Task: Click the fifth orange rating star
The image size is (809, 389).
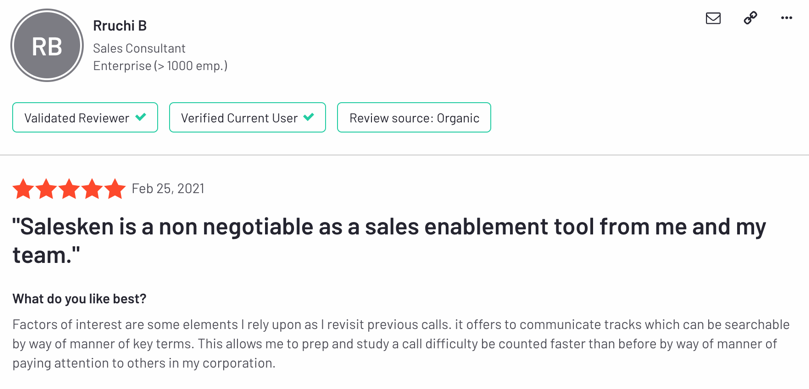Action: pyautogui.click(x=115, y=189)
